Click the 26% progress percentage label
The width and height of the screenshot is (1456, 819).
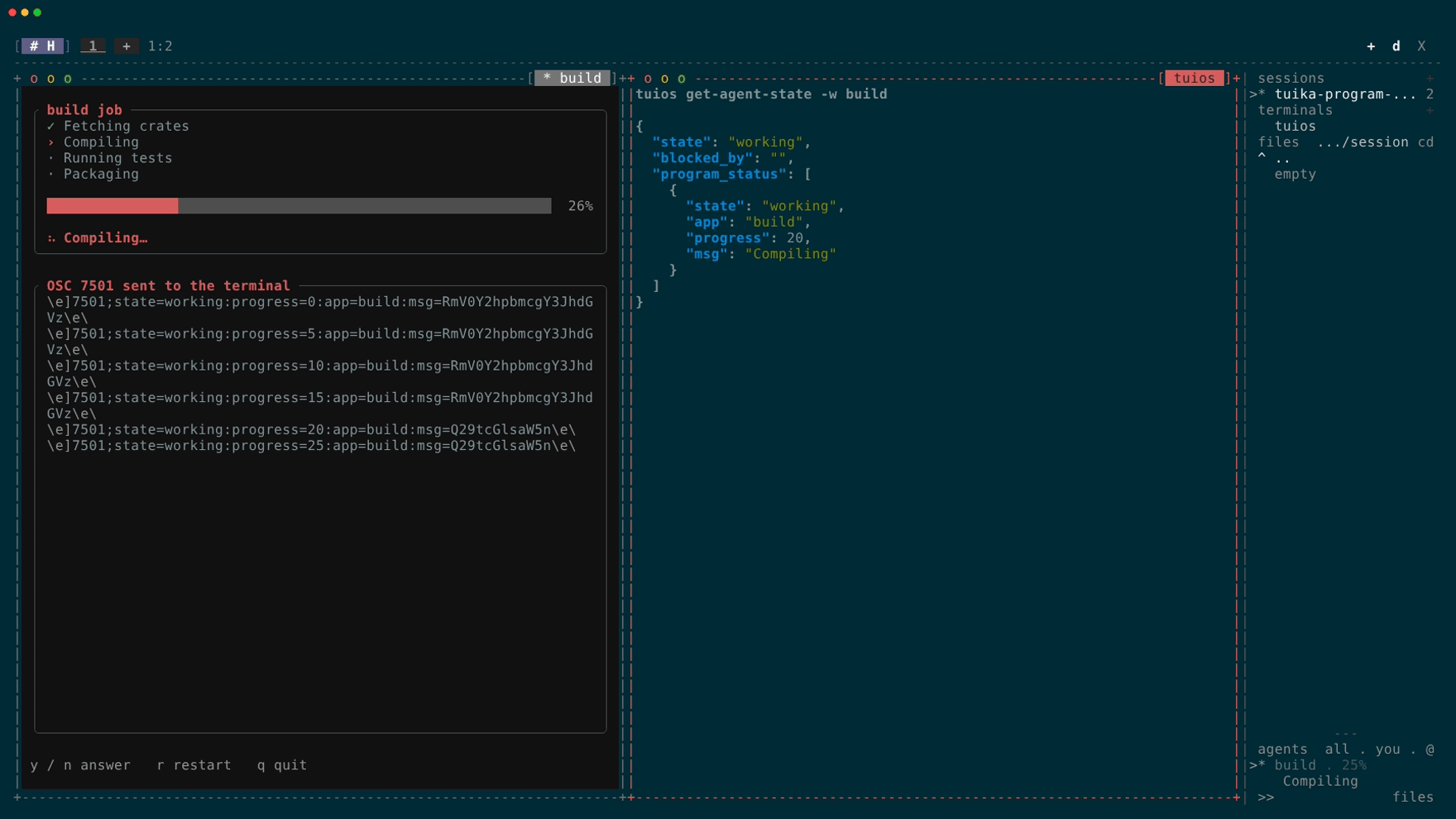click(581, 206)
